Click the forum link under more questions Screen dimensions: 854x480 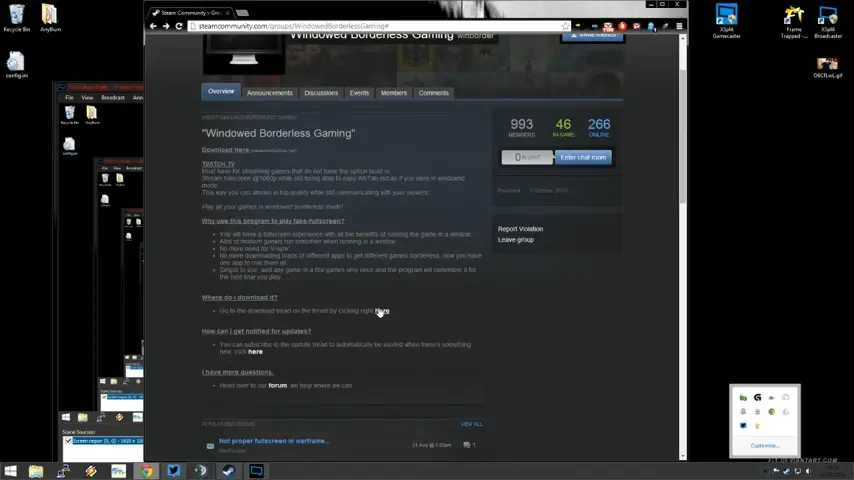(278, 385)
